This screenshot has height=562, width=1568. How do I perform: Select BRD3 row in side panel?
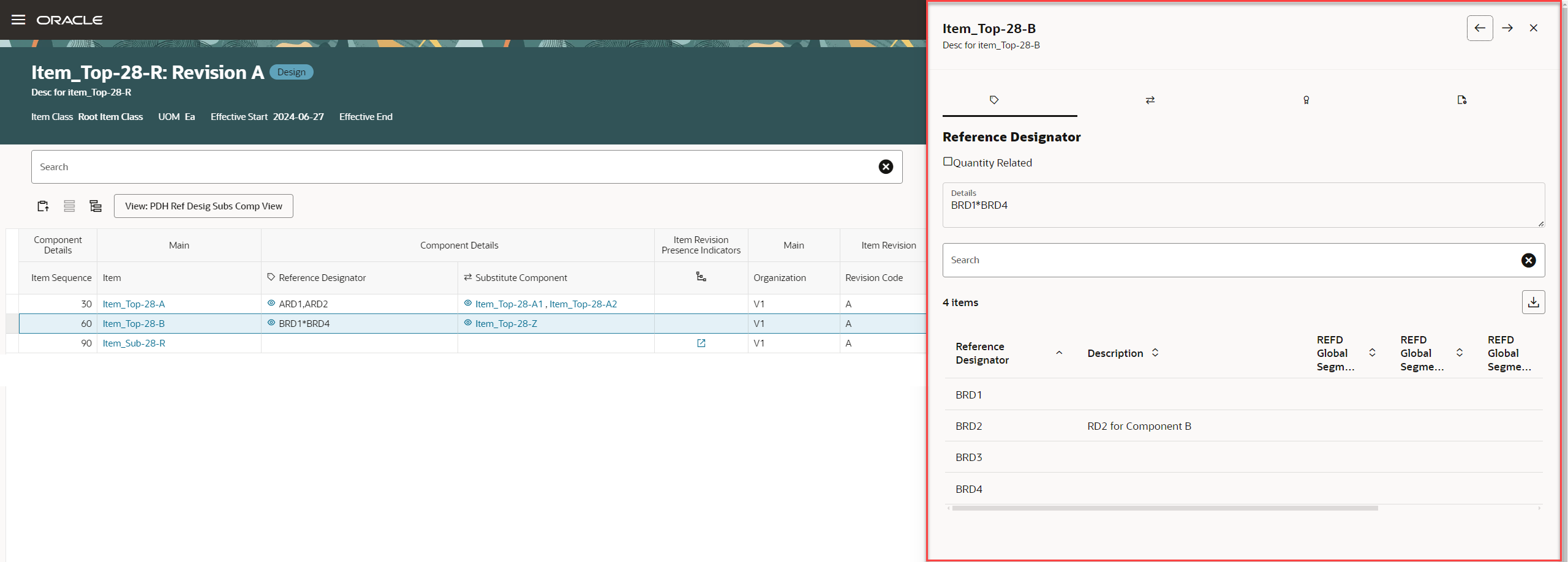[x=1243, y=457]
